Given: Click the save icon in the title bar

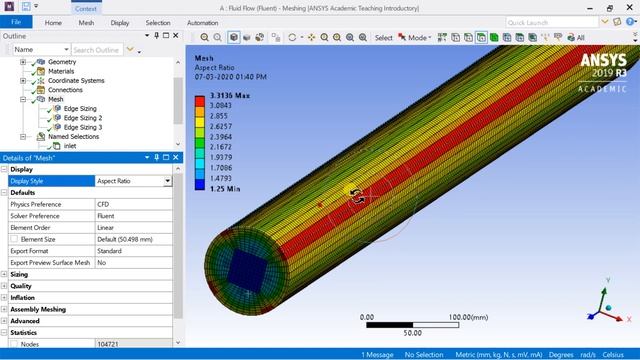Looking at the screenshot, I should [26, 7].
